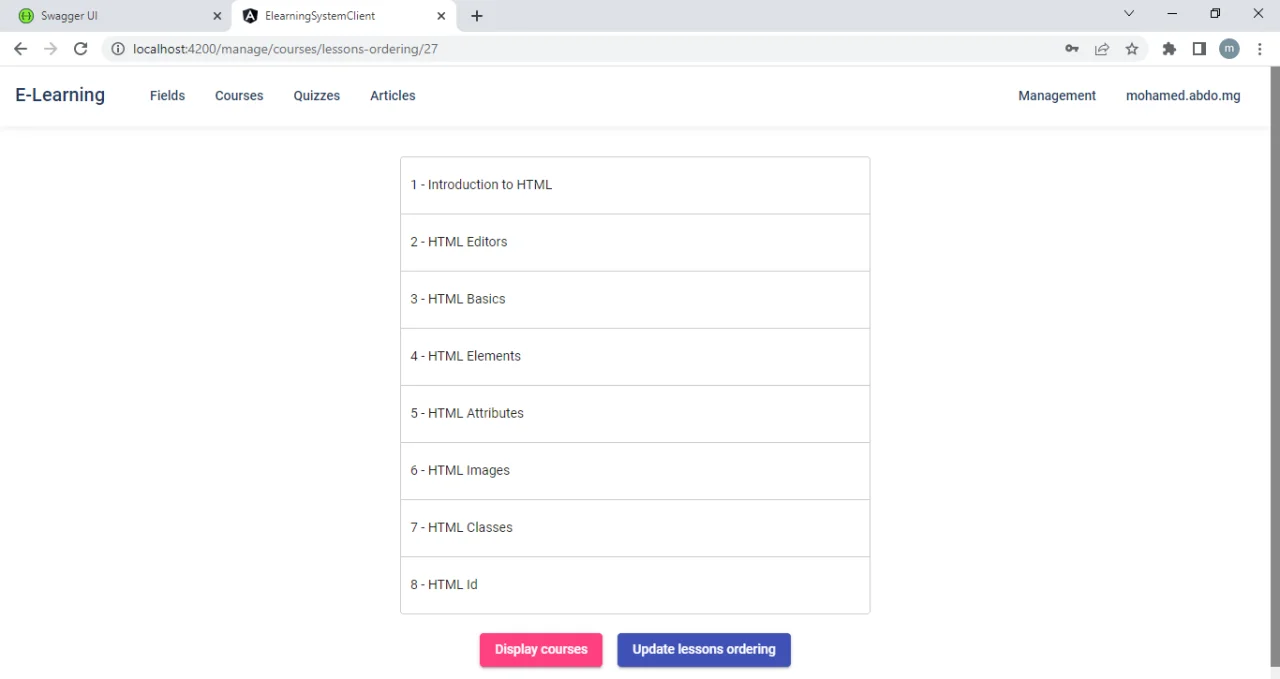
Task: Go back using the browser back arrow
Action: pos(20,49)
